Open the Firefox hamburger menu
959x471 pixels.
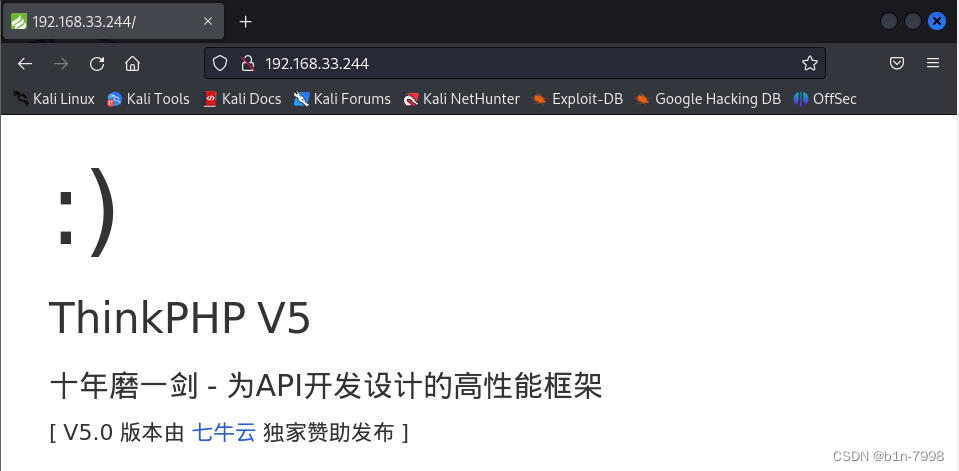(933, 63)
